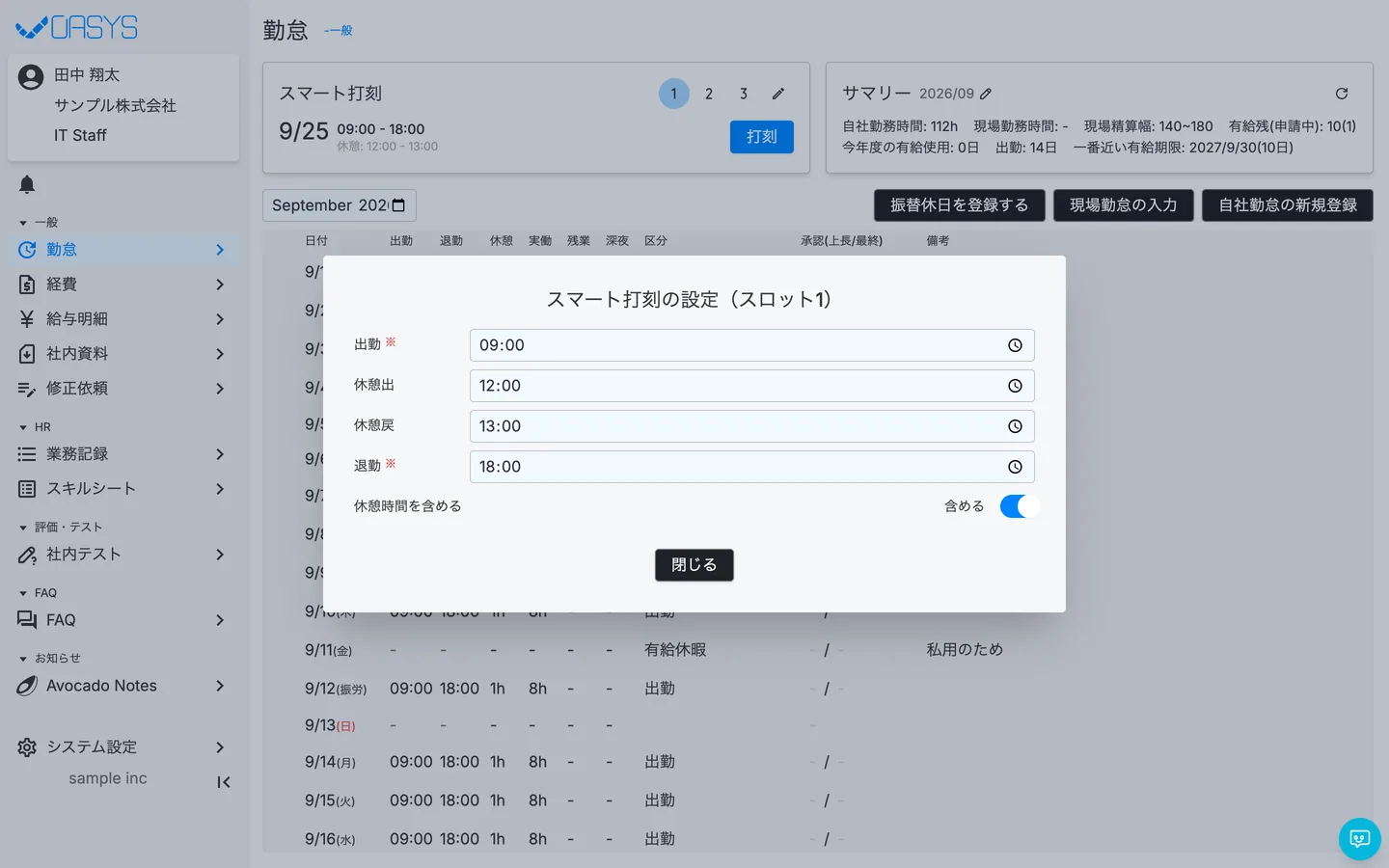Click 自社勤怠の新規登録 button
The width and height of the screenshot is (1389, 868).
pyautogui.click(x=1288, y=205)
